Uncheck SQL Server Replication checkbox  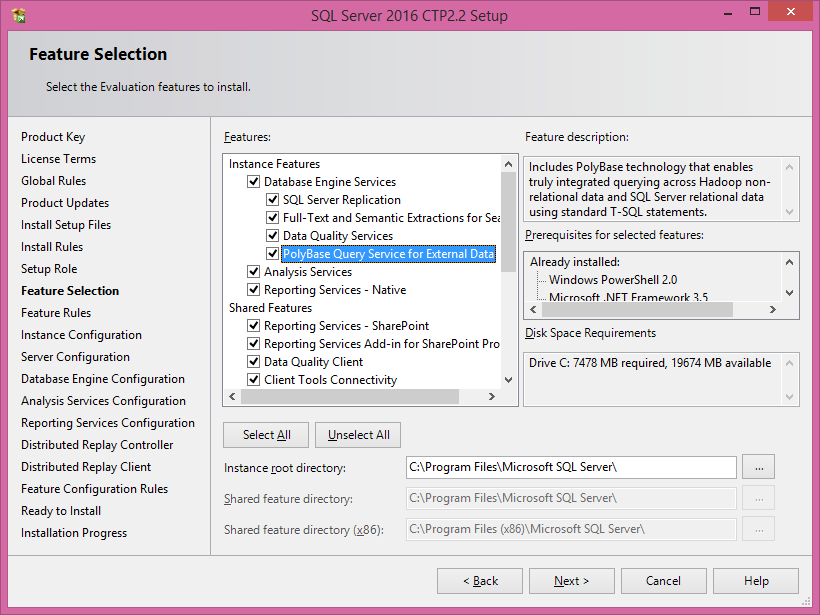pyautogui.click(x=272, y=199)
